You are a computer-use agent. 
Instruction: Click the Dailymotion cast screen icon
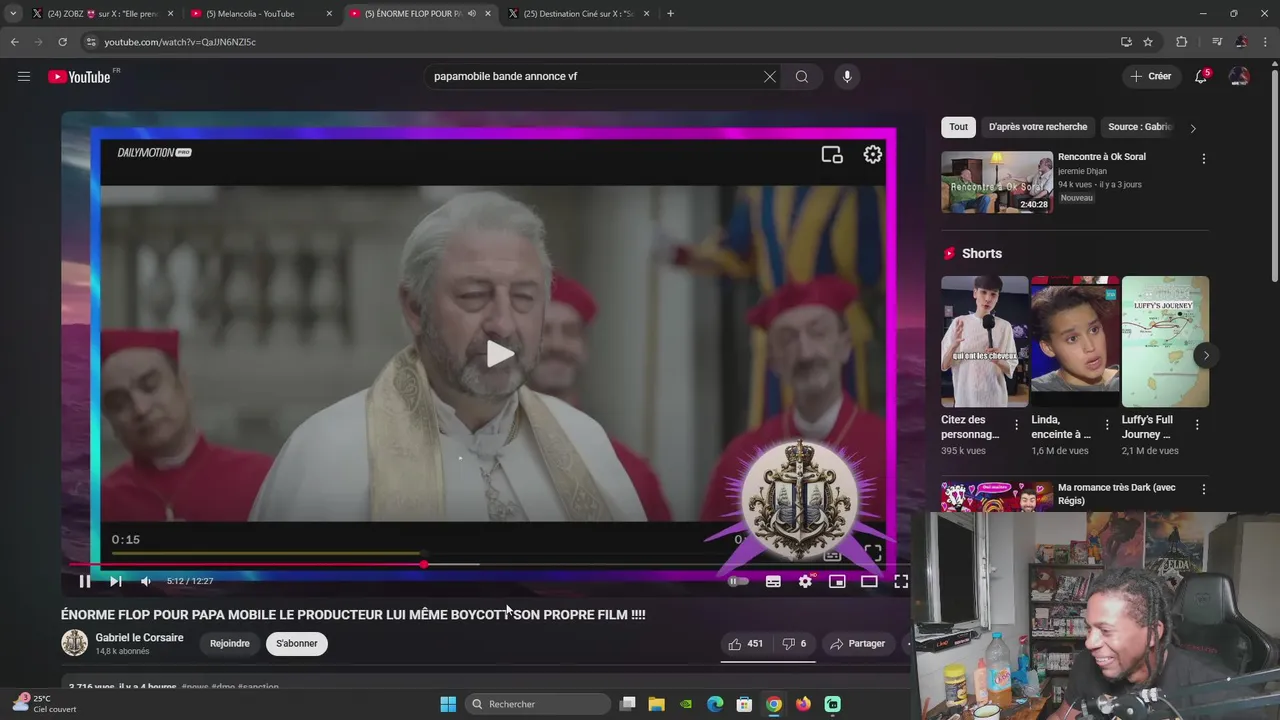pyautogui.click(x=832, y=154)
